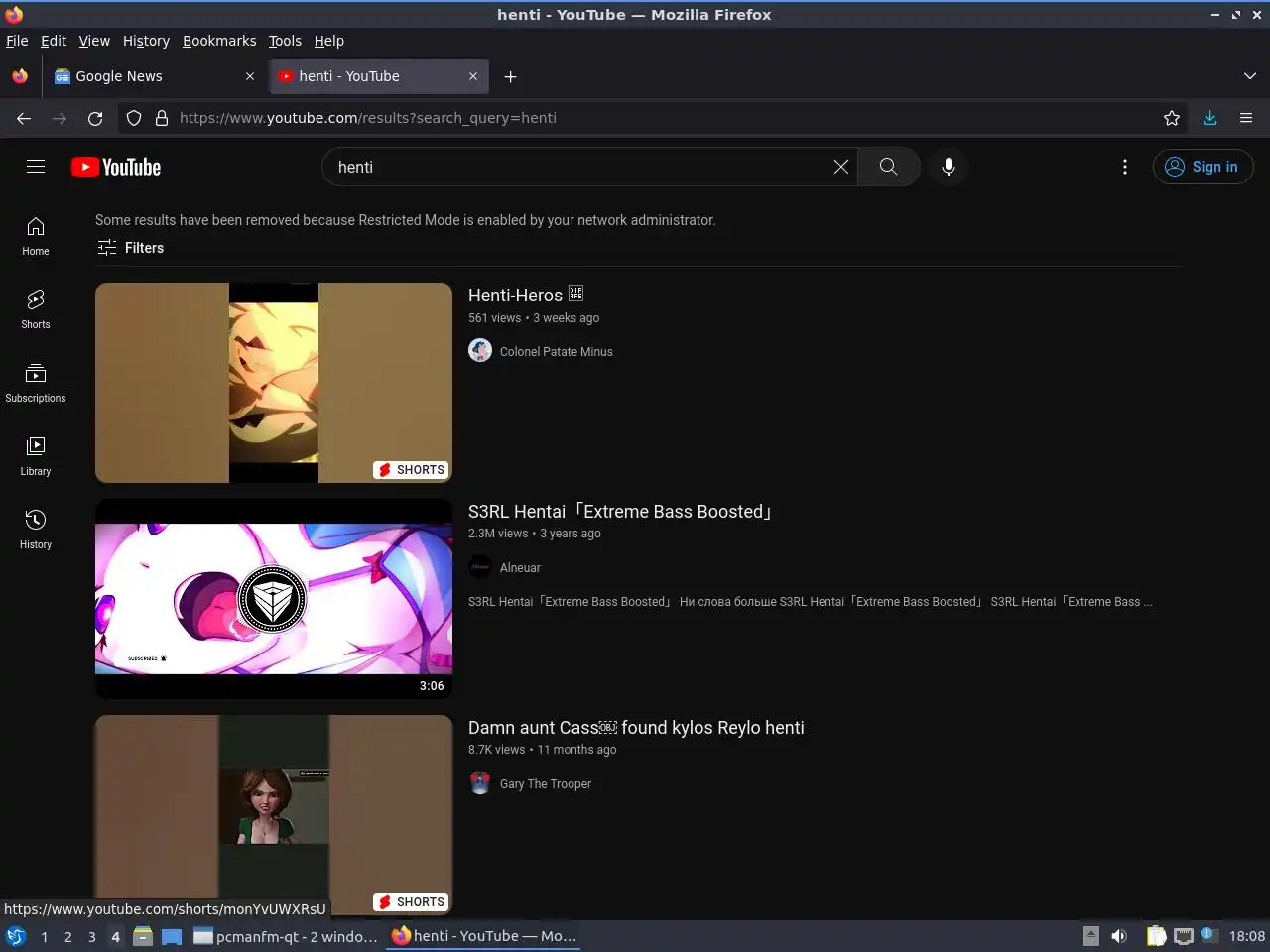Open the taskbar start menu icon
Image resolution: width=1270 pixels, height=952 pixels.
pyautogui.click(x=16, y=936)
